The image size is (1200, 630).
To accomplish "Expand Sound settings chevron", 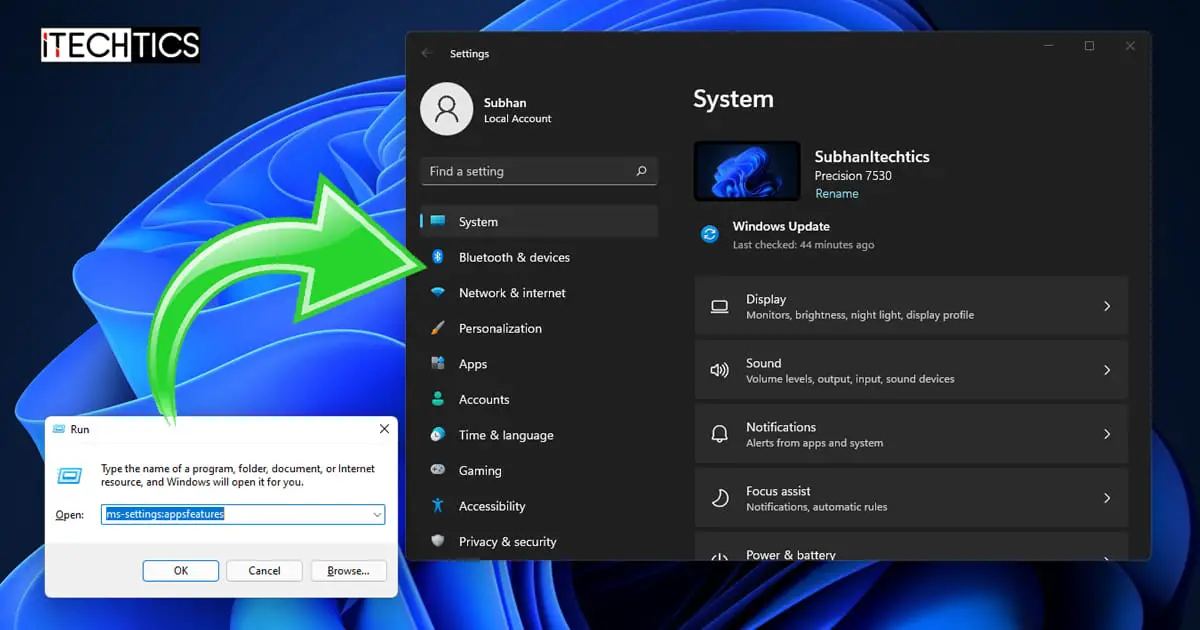I will 1106,370.
